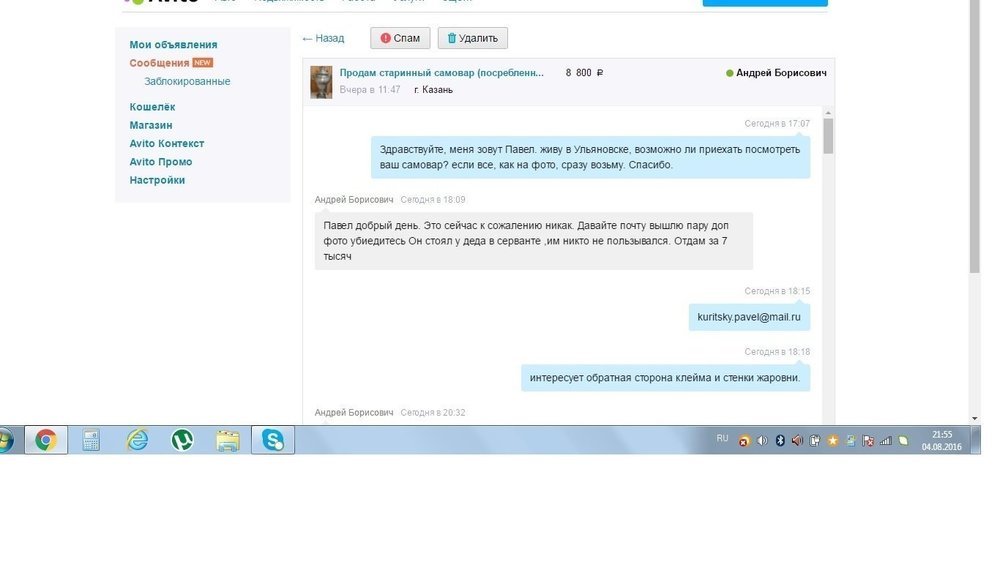The height and width of the screenshot is (562, 1000).
Task: Mark conversation as Спам
Action: (400, 38)
